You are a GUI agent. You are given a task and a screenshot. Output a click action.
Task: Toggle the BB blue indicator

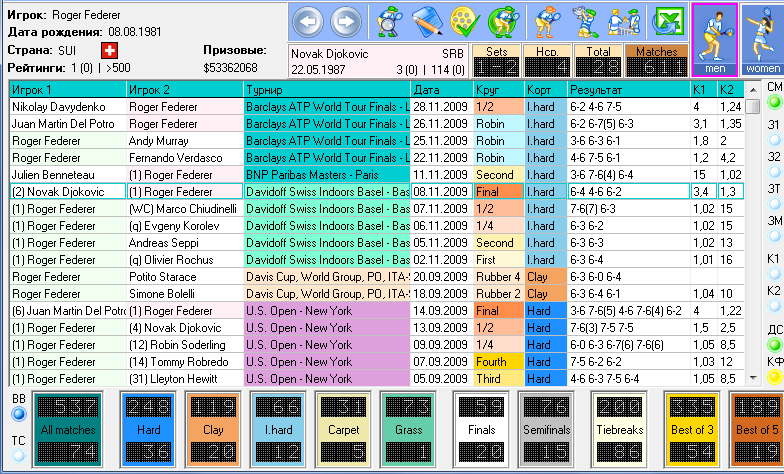19,414
